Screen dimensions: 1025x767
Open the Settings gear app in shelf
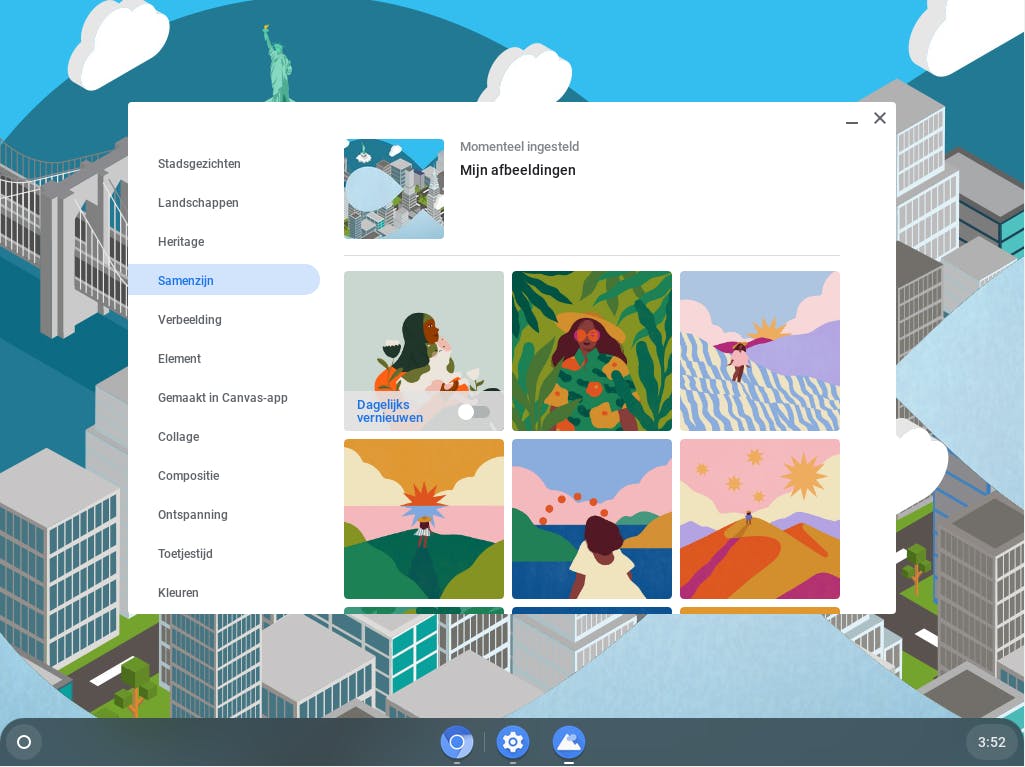[513, 742]
